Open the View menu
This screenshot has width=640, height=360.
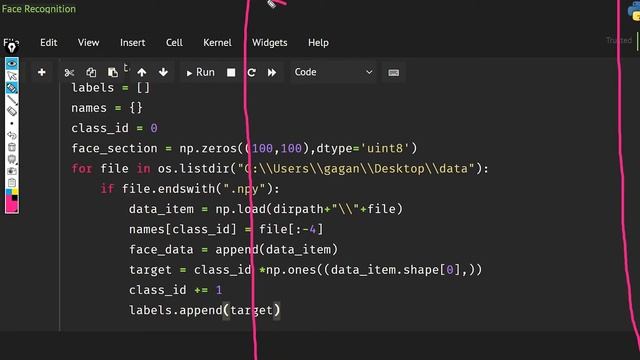point(89,42)
